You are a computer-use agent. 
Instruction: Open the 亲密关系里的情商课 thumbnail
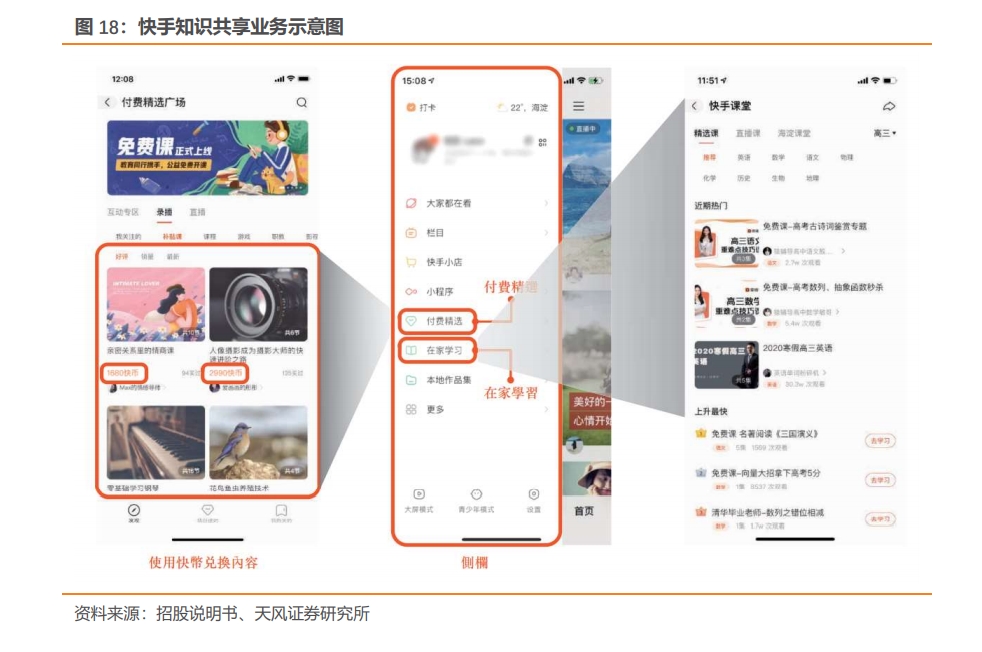(156, 304)
